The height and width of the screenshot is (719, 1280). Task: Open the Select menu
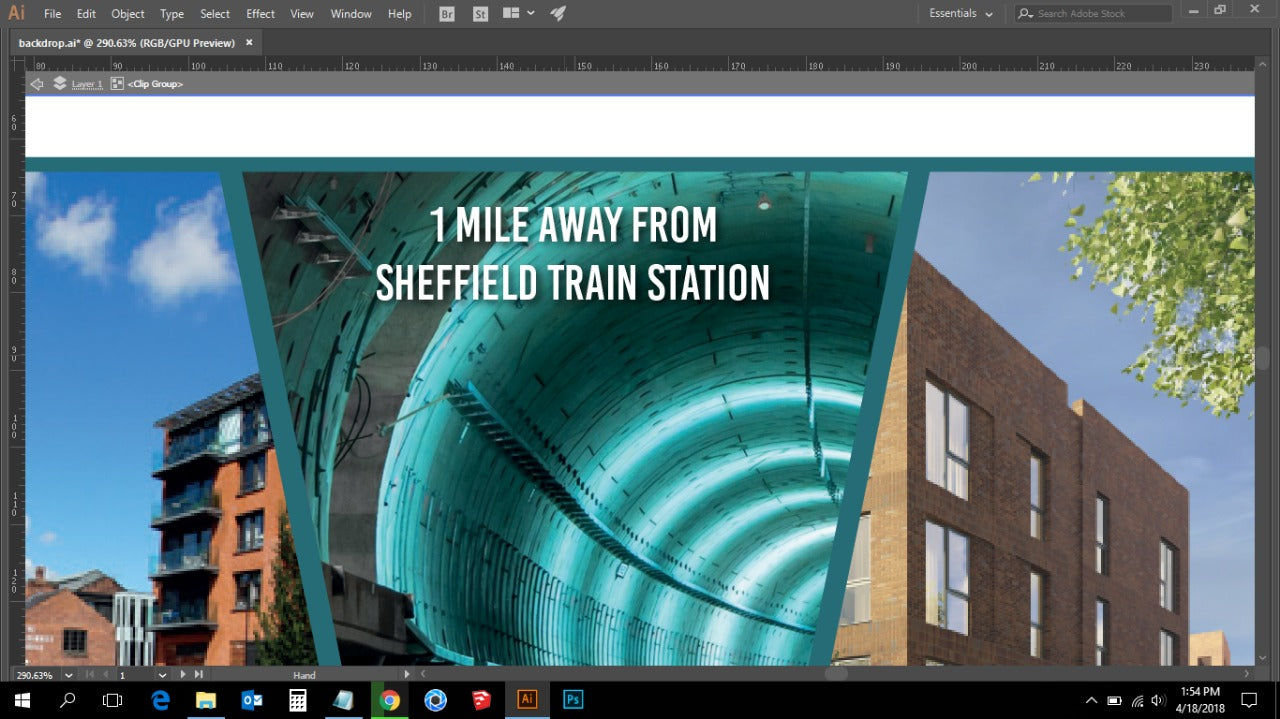pyautogui.click(x=215, y=14)
